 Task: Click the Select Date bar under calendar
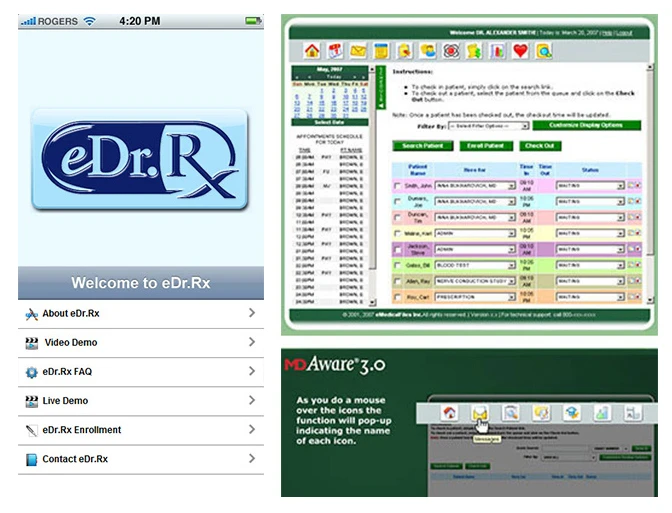329,122
